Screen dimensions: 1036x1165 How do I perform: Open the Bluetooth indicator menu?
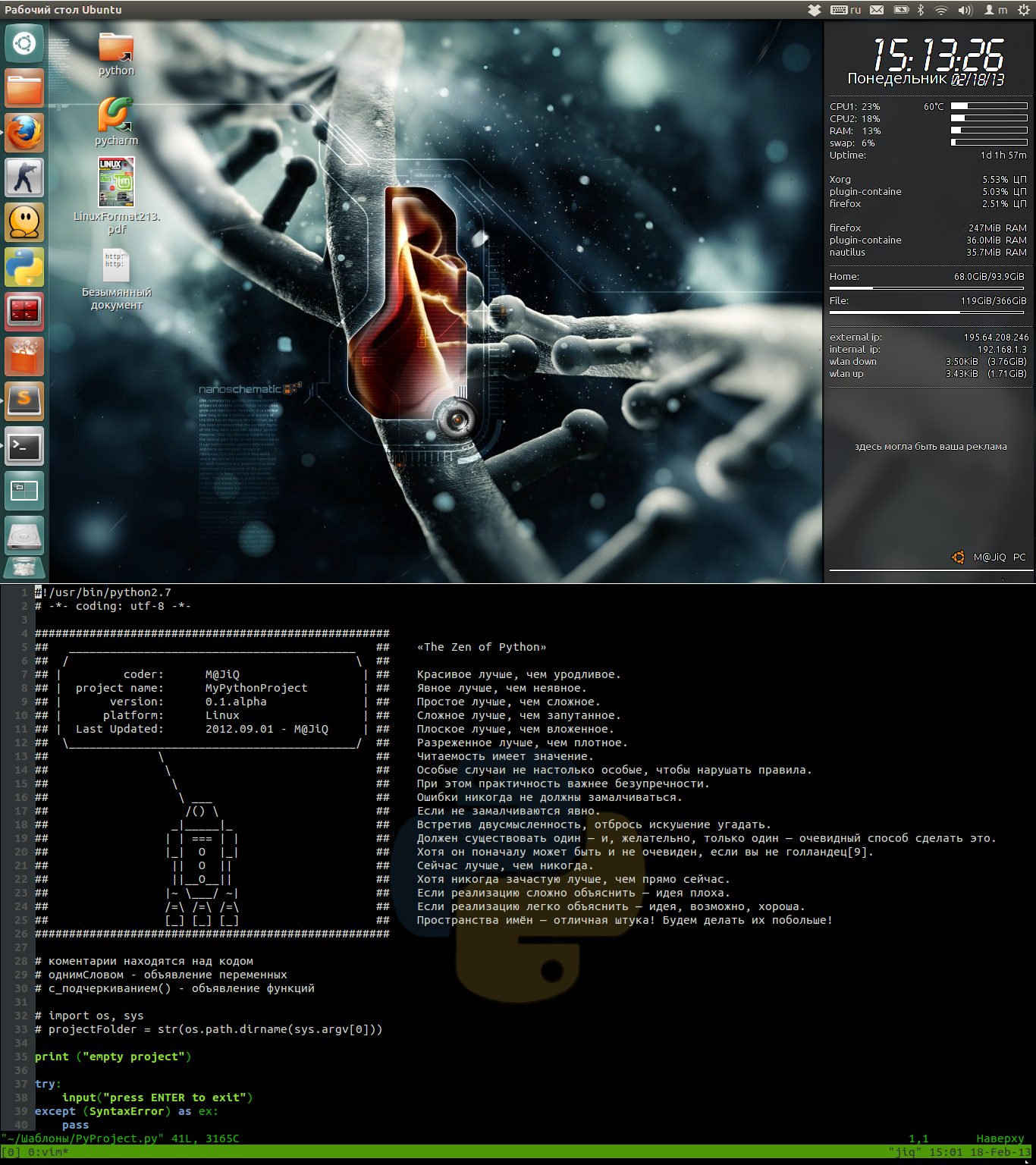pyautogui.click(x=921, y=10)
